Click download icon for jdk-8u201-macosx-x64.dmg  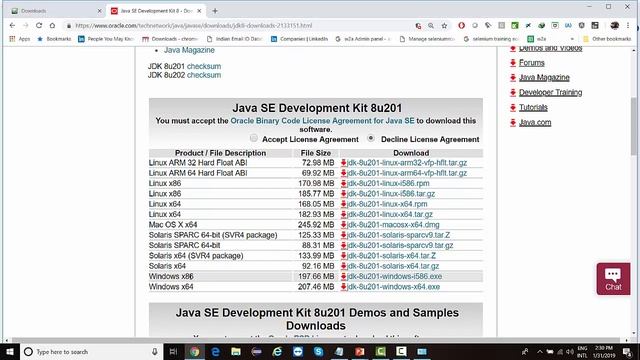344,224
